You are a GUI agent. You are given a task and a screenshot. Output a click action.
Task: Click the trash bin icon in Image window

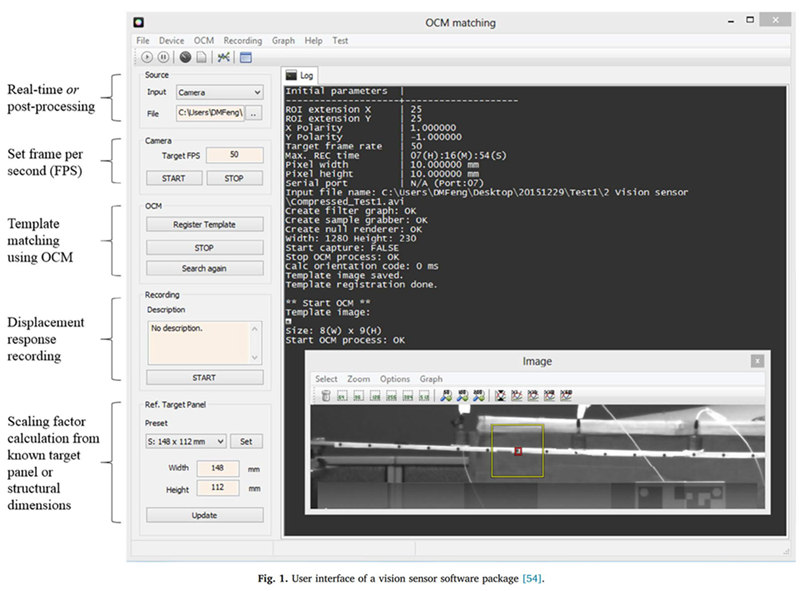[x=326, y=396]
